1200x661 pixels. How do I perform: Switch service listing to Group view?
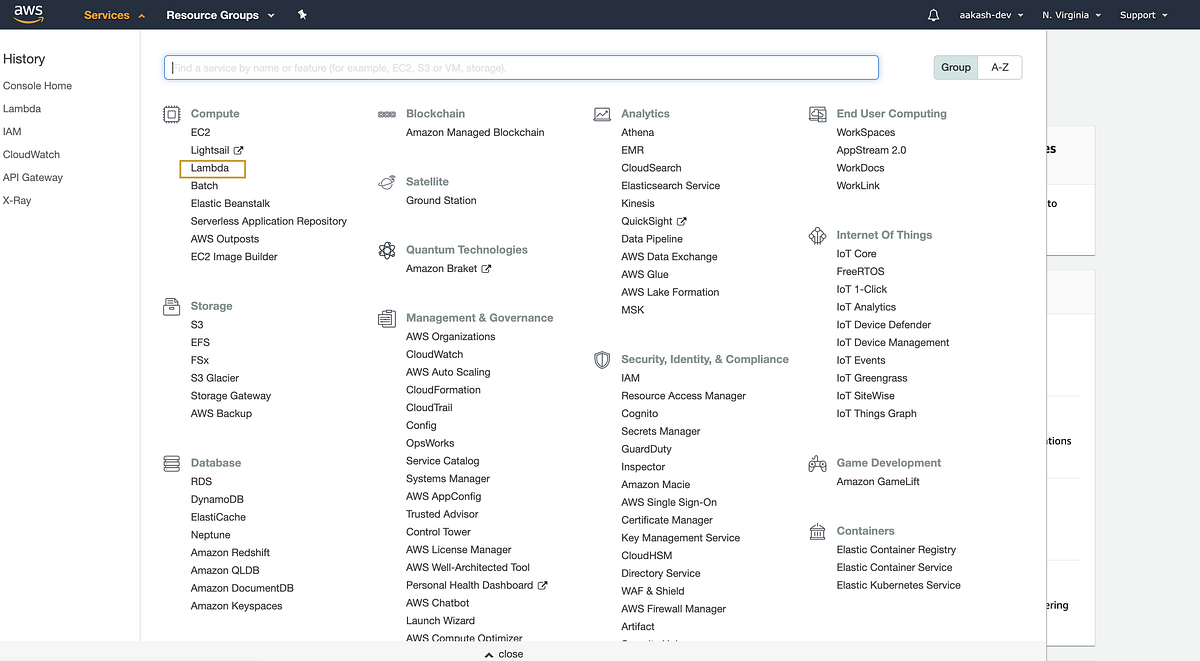click(955, 67)
